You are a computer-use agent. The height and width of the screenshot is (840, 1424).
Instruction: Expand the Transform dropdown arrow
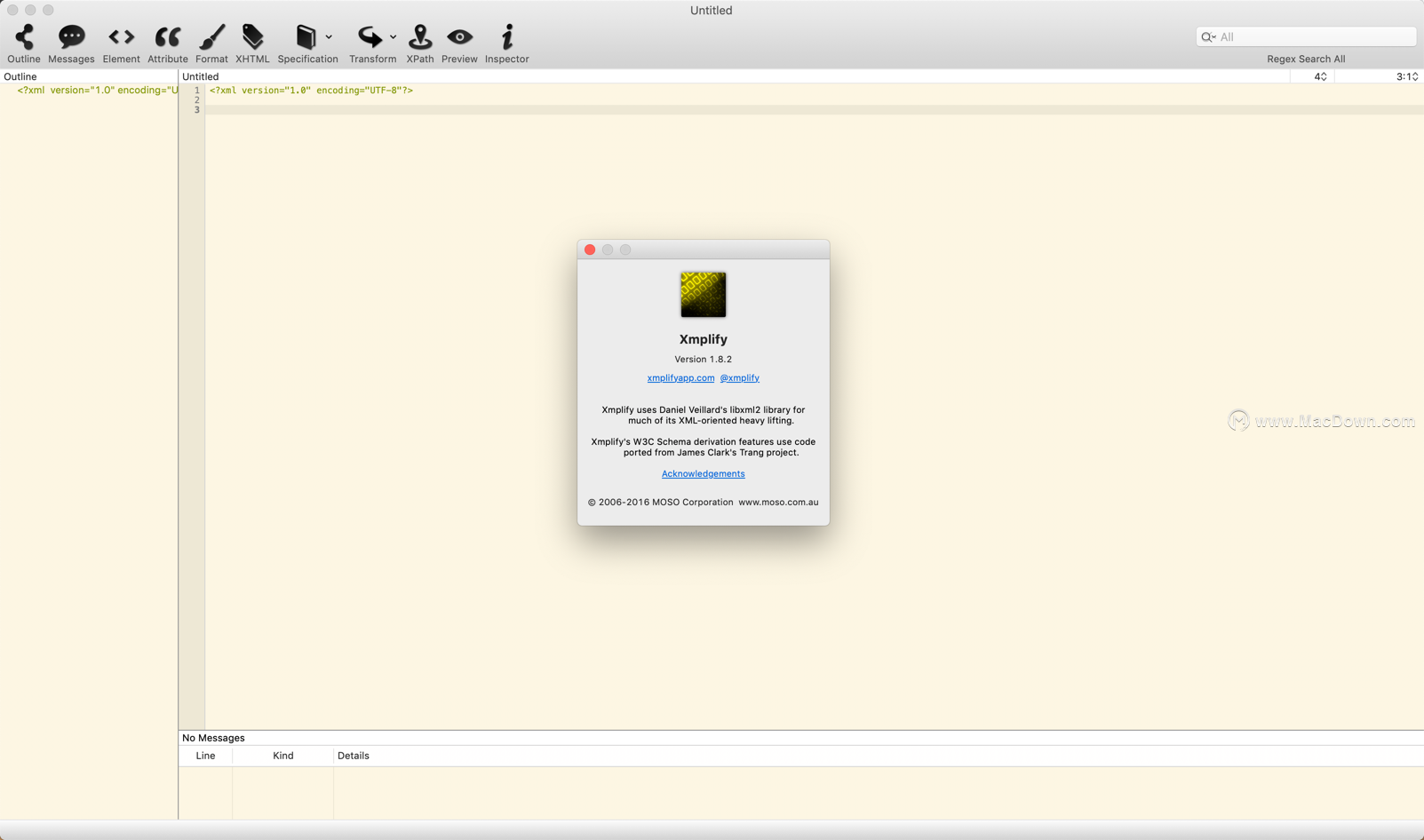(x=393, y=37)
